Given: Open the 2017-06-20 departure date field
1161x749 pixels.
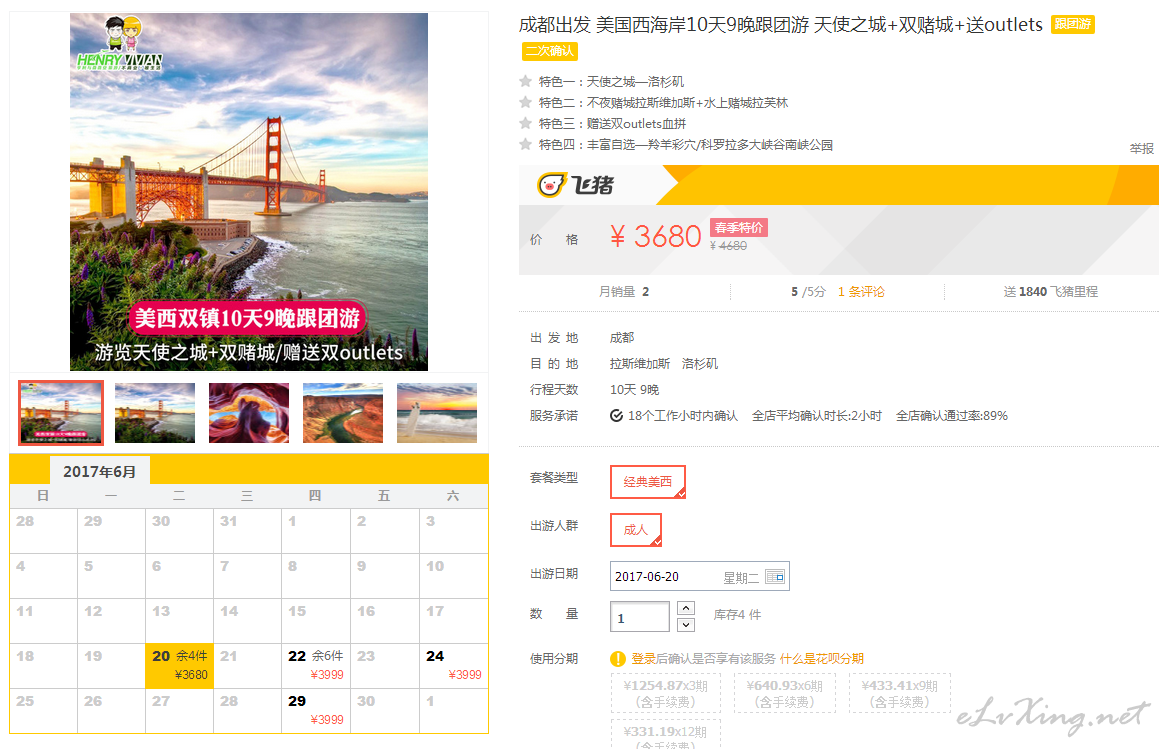Looking at the screenshot, I should 700,577.
